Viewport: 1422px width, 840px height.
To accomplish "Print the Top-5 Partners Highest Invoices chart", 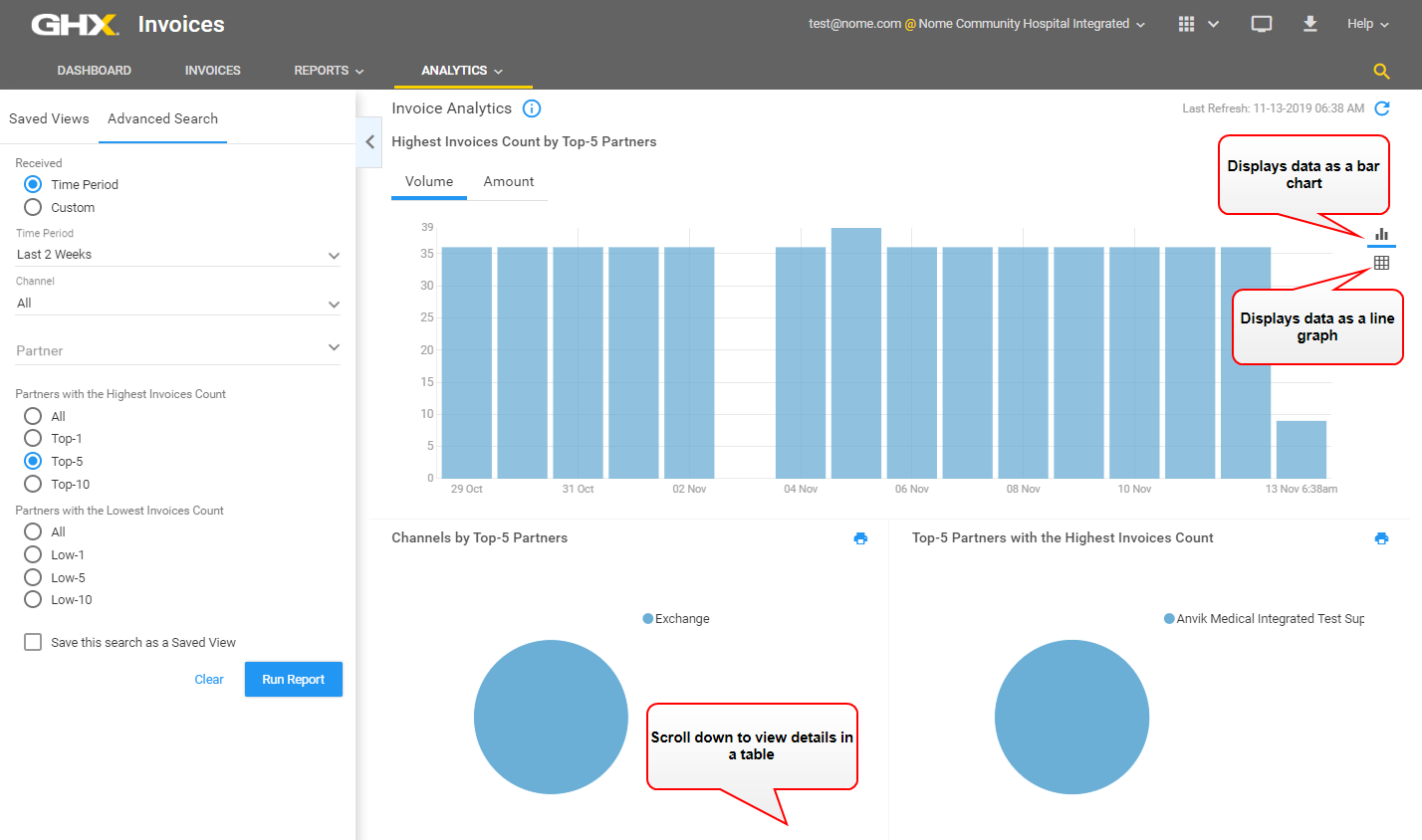I will pyautogui.click(x=1381, y=538).
